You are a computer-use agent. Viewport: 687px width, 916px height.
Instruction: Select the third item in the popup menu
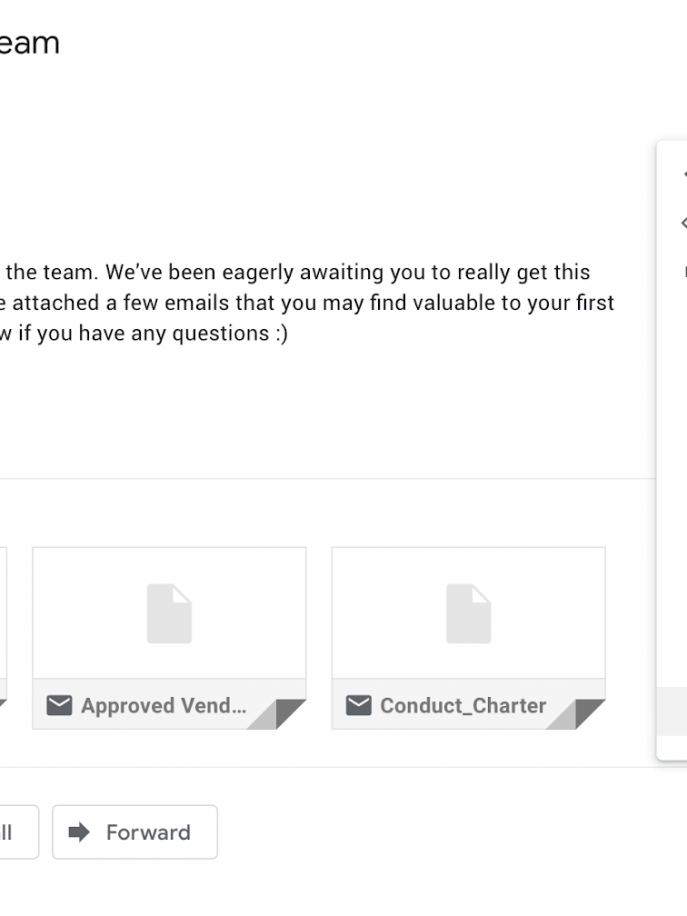[x=683, y=271]
